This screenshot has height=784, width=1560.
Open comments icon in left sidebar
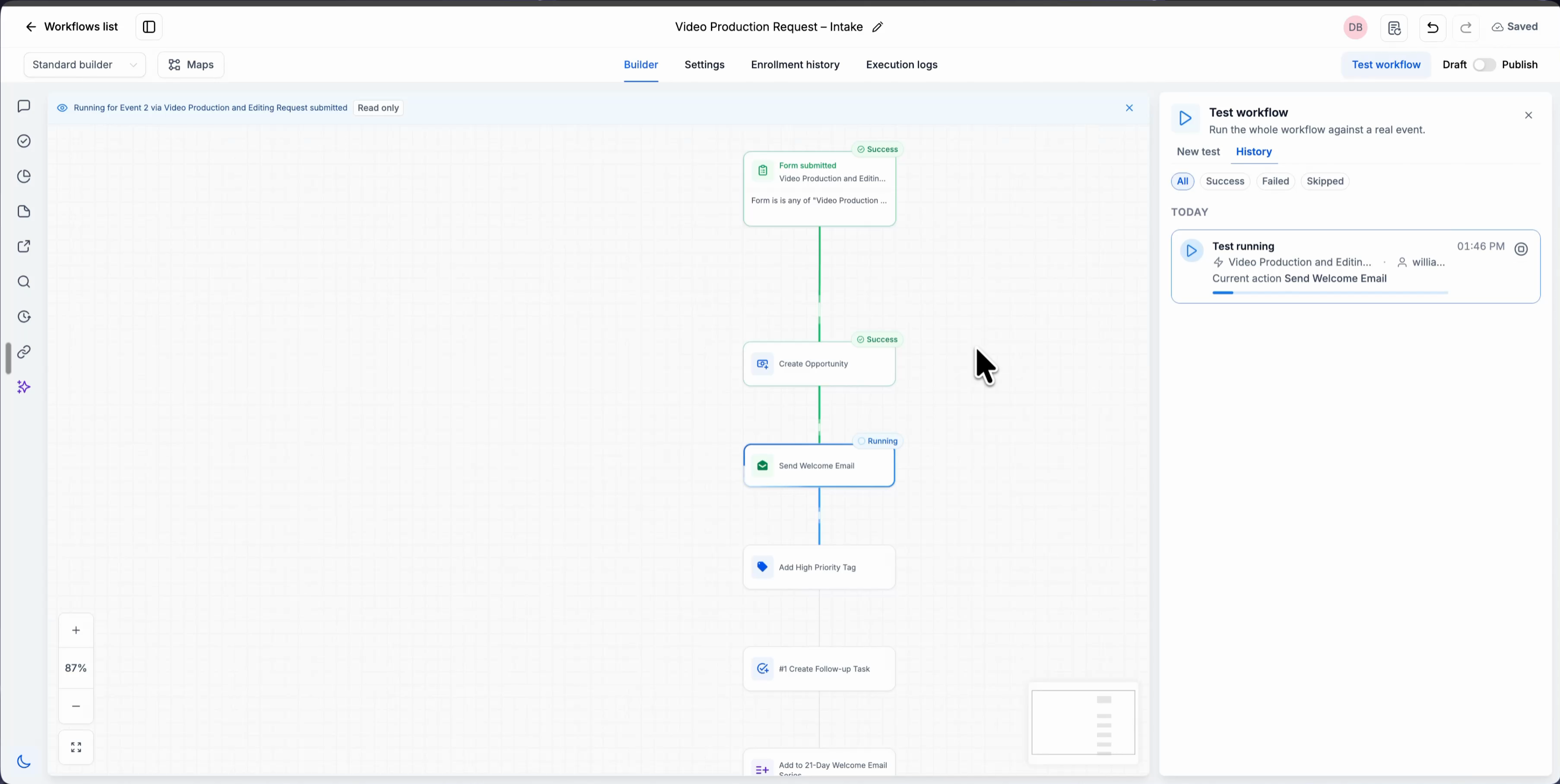(x=24, y=106)
